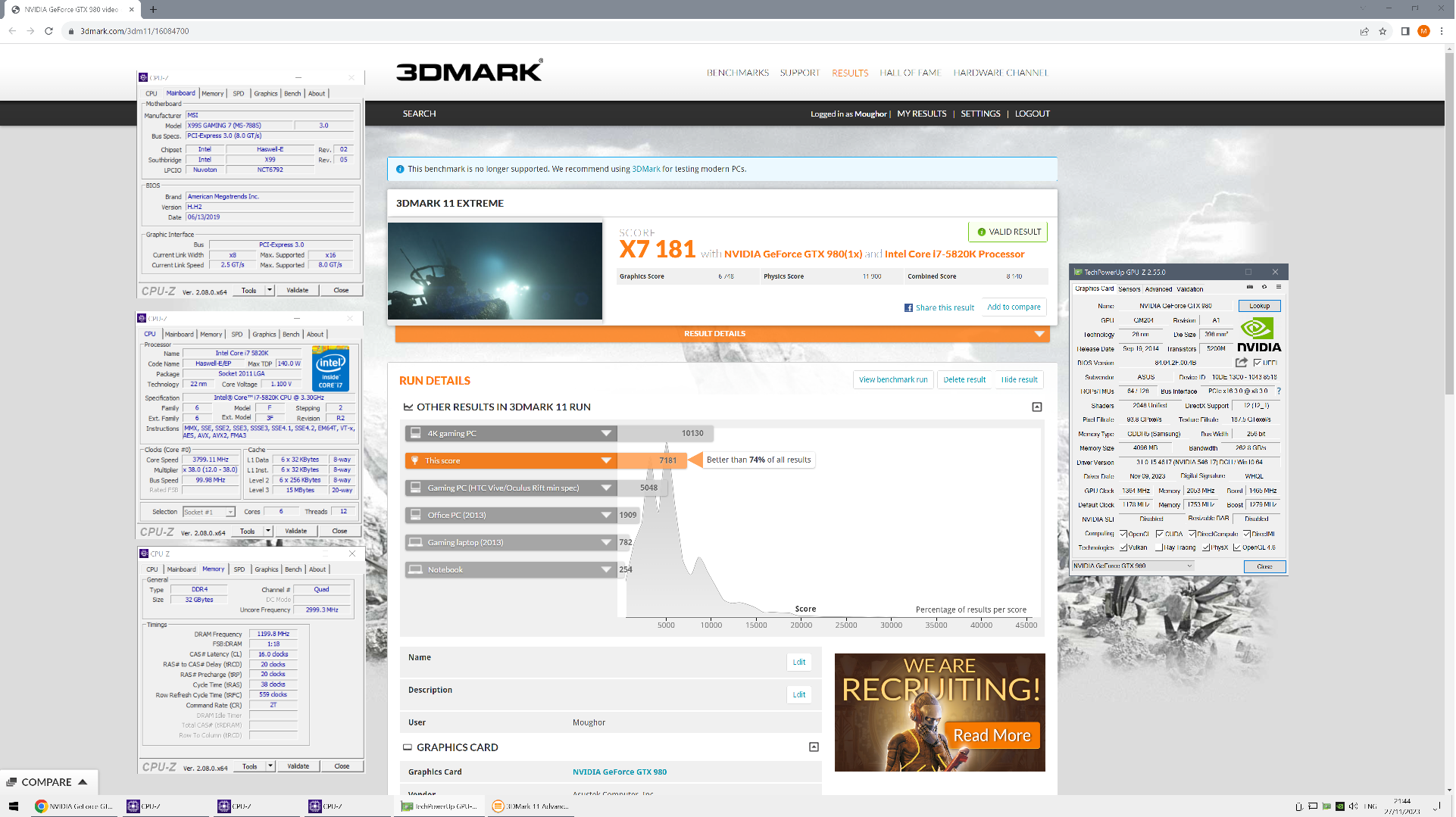
Task: Open GPU selector dropdown in GPU-Z
Action: coord(1133,566)
